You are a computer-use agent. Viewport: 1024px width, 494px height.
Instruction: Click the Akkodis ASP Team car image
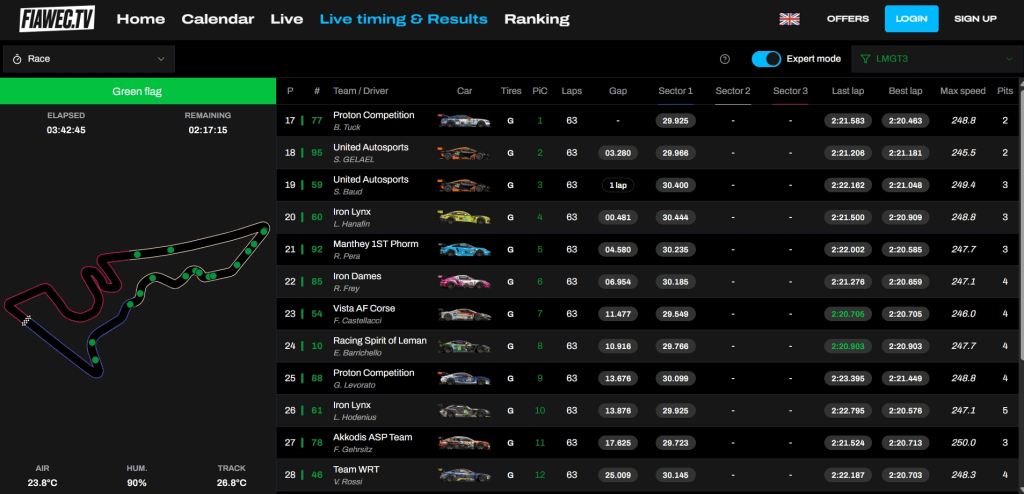click(464, 442)
